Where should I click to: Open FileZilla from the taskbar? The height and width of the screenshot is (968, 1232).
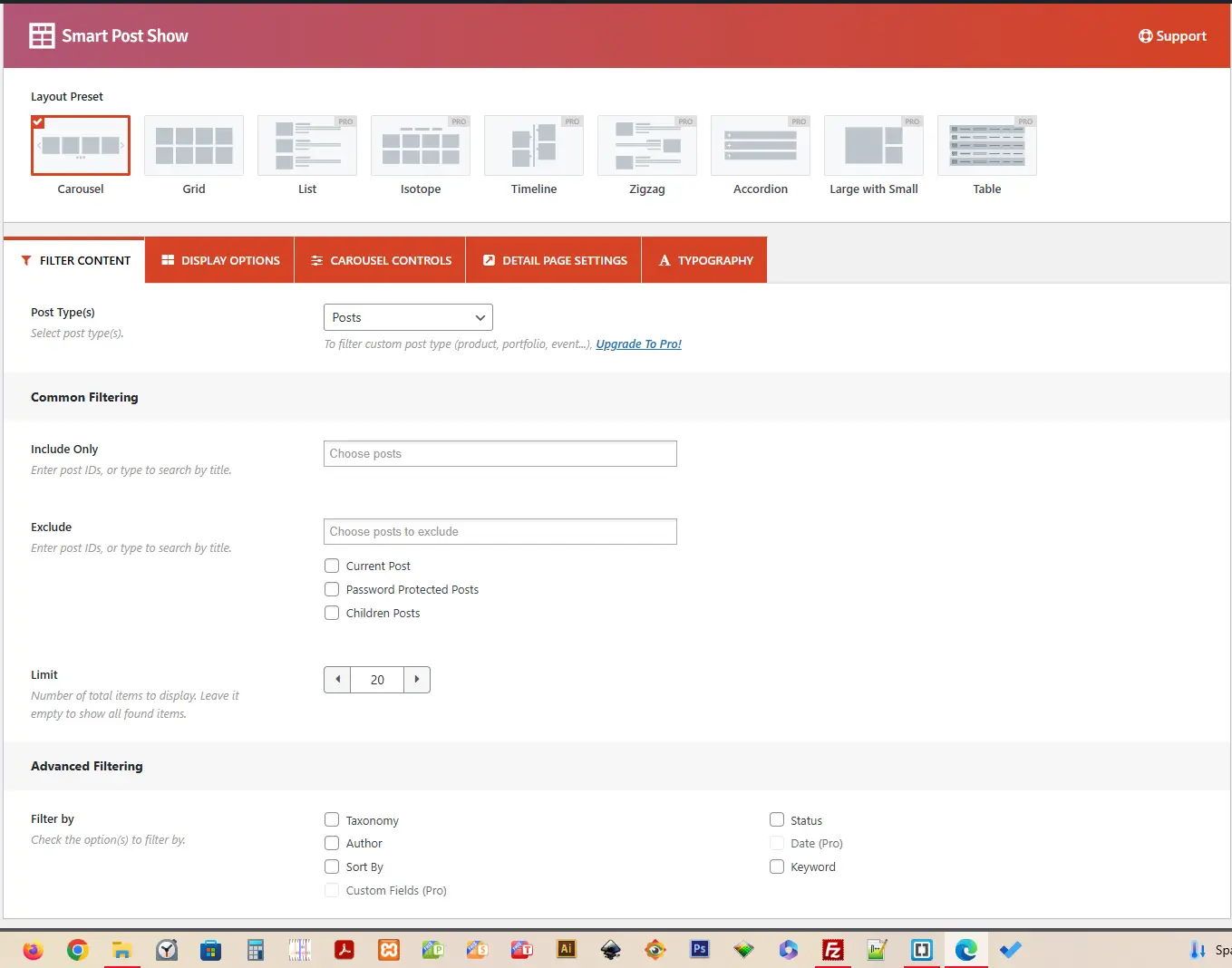[832, 950]
